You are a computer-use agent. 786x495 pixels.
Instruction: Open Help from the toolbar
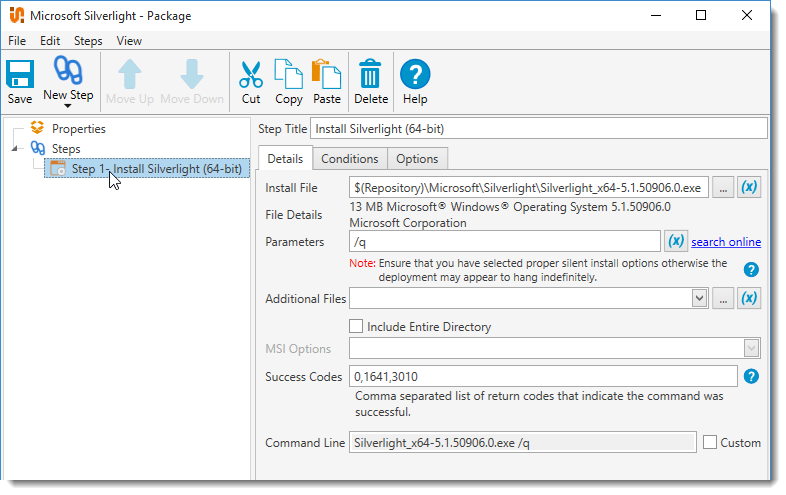click(x=415, y=80)
